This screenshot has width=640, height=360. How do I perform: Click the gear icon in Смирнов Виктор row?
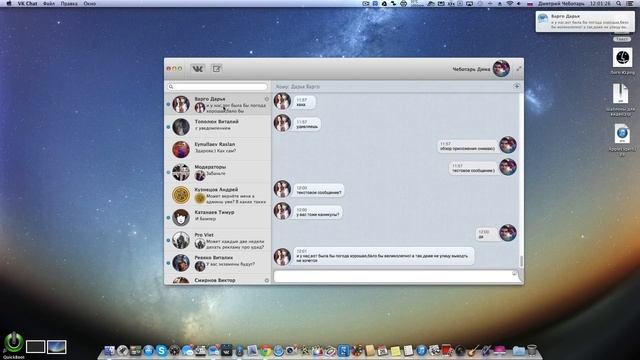pyautogui.click(x=267, y=280)
